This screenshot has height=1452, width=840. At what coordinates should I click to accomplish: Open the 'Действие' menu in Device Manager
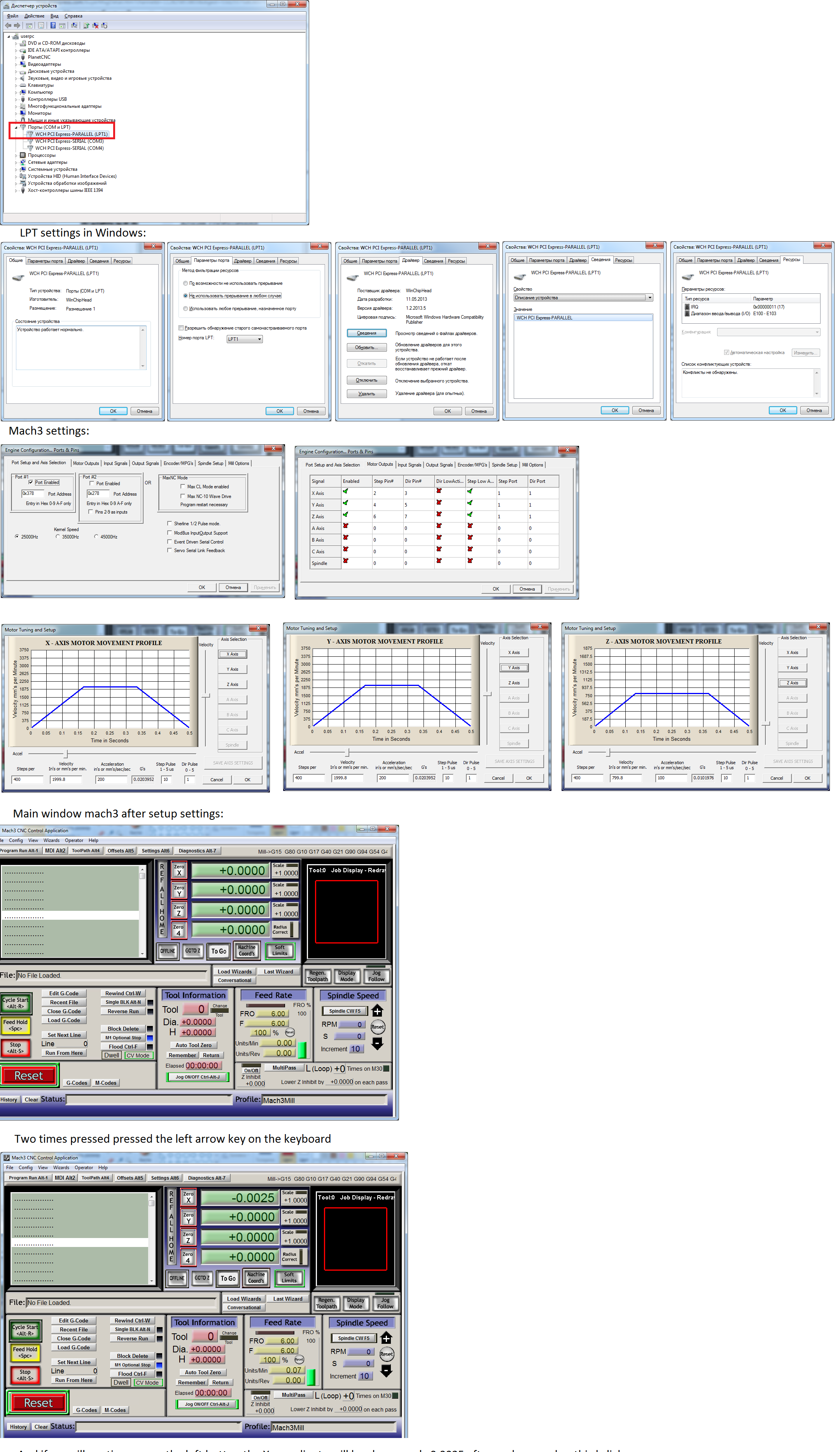click(34, 16)
